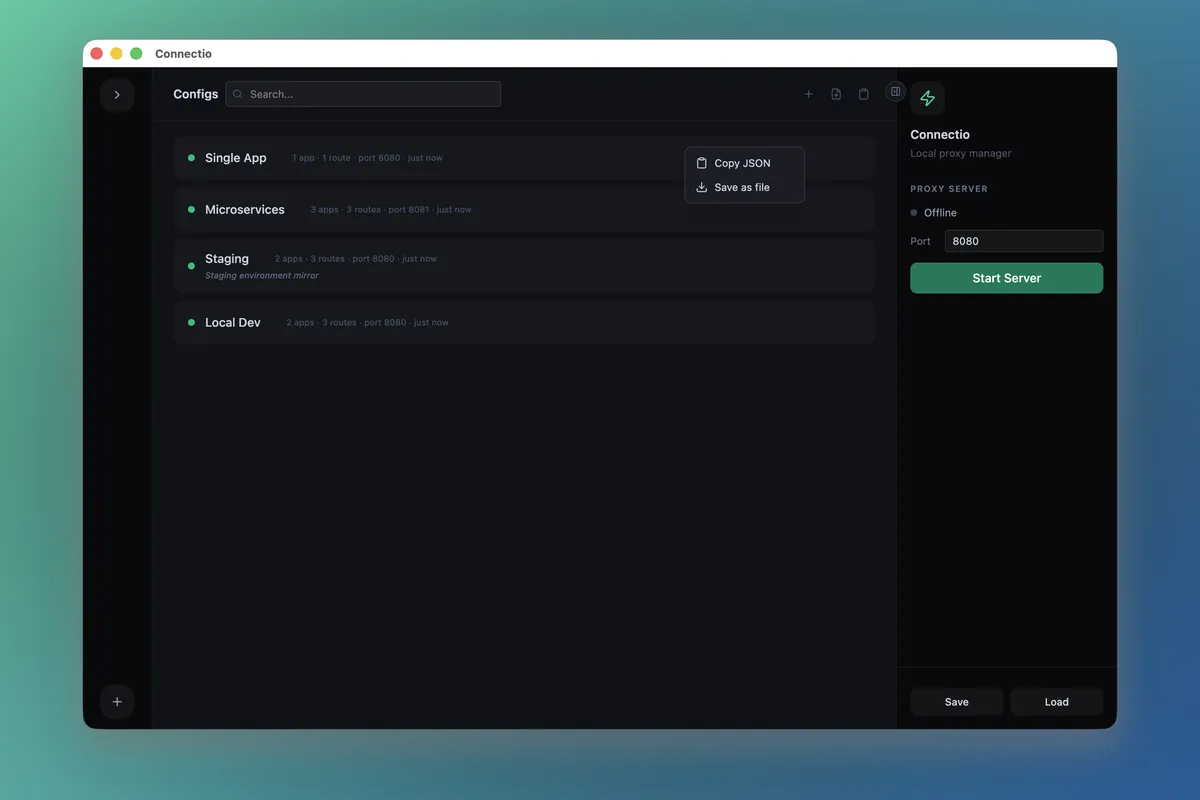Focus the Search configs field
The width and height of the screenshot is (1200, 800).
click(x=363, y=94)
